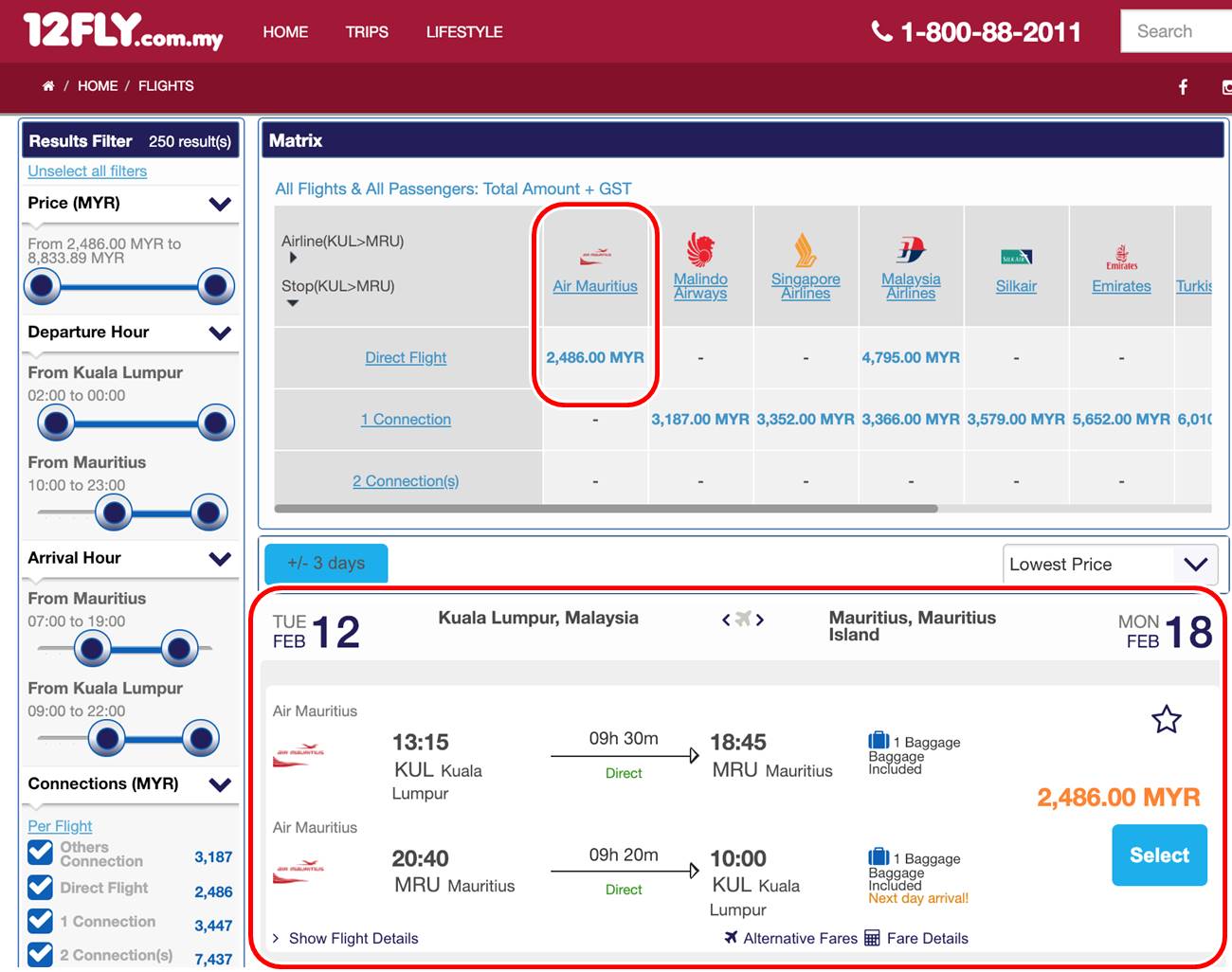Go to FLIGHTS in the breadcrumb
The image size is (1232, 972).
[x=166, y=86]
